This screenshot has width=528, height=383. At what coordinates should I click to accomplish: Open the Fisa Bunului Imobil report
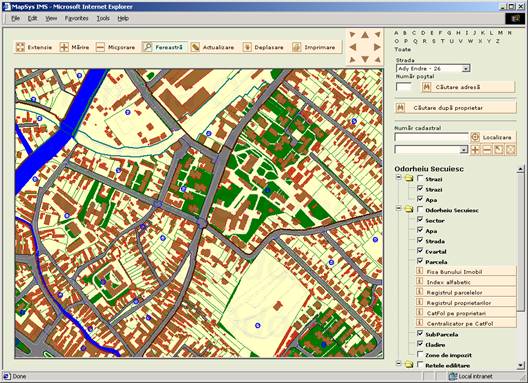point(466,272)
